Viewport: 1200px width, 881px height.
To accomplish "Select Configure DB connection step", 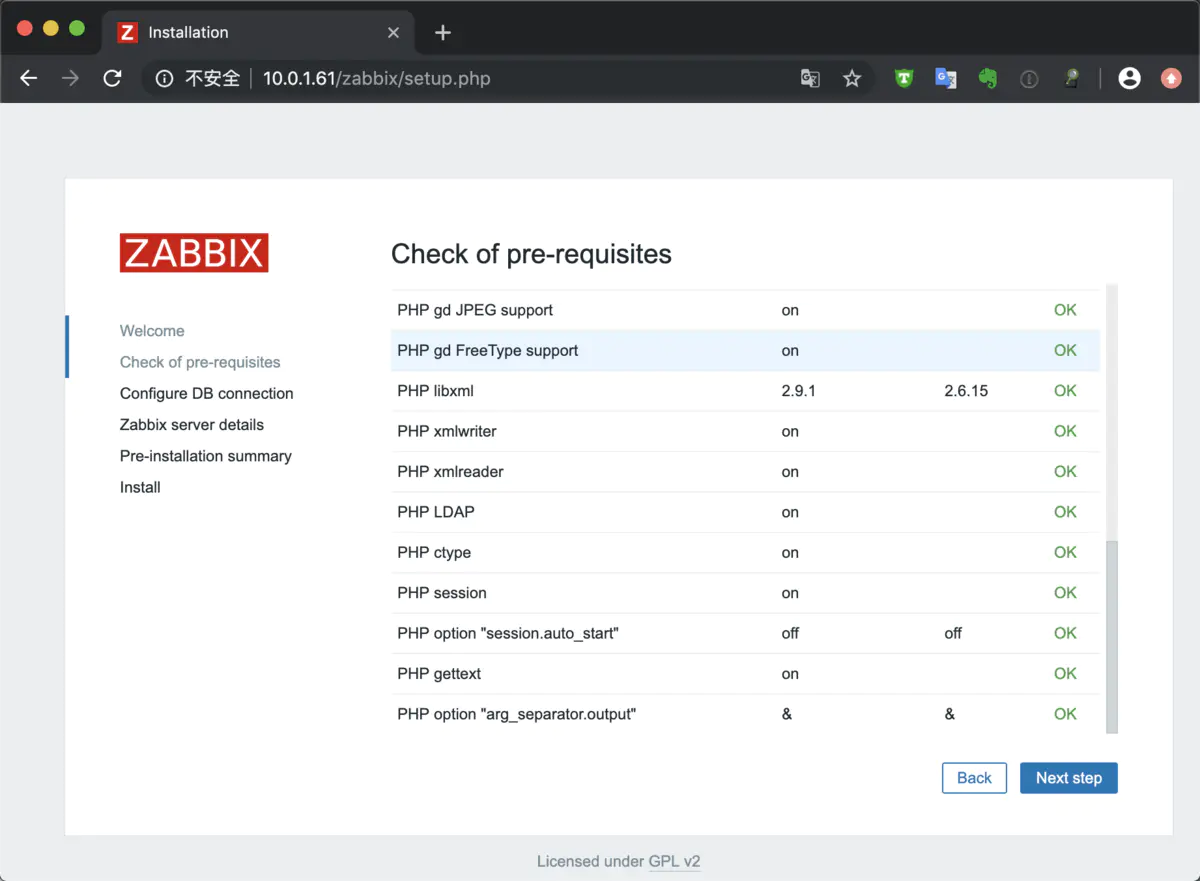I will [207, 393].
